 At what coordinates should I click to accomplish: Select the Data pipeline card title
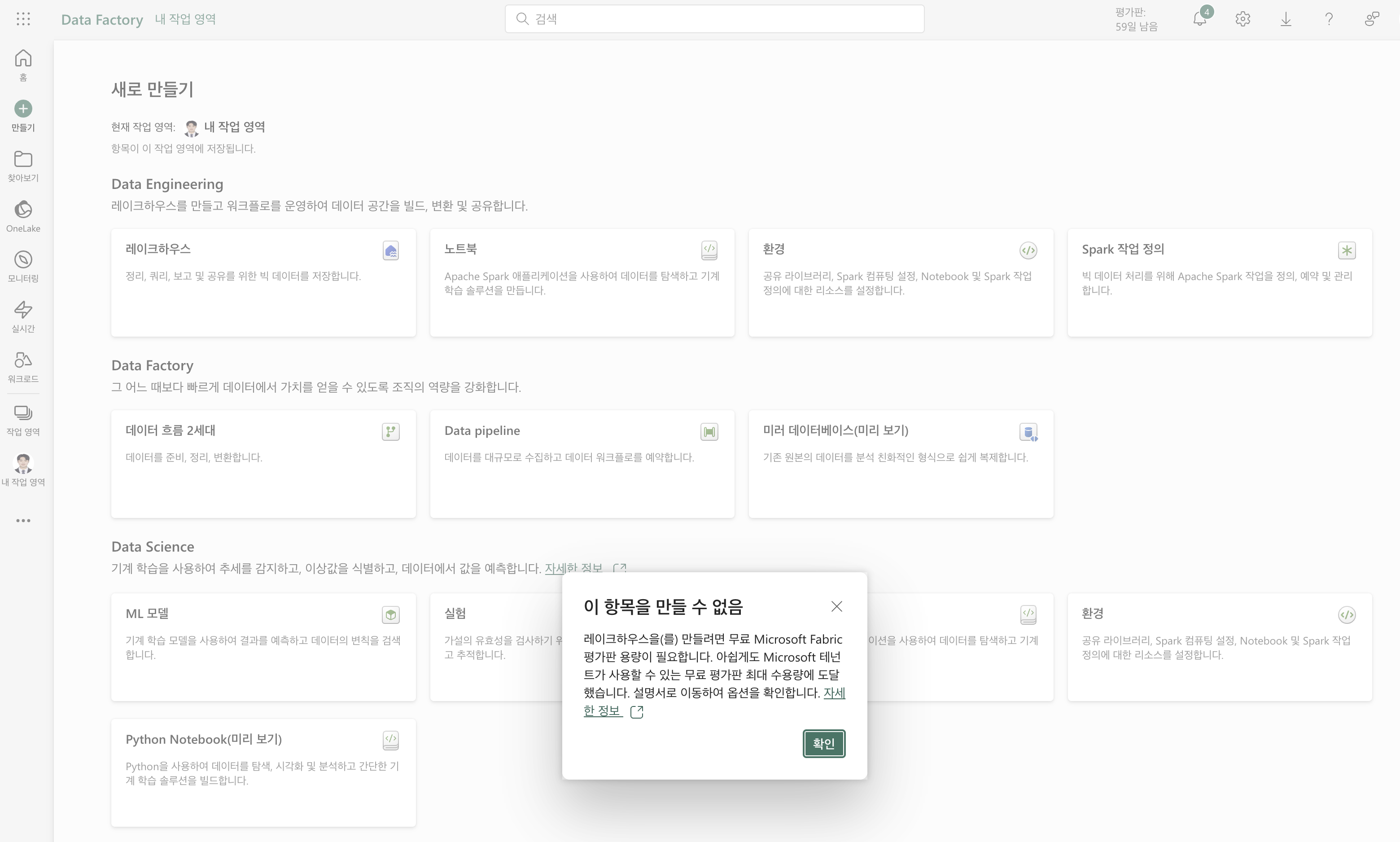[x=482, y=430]
